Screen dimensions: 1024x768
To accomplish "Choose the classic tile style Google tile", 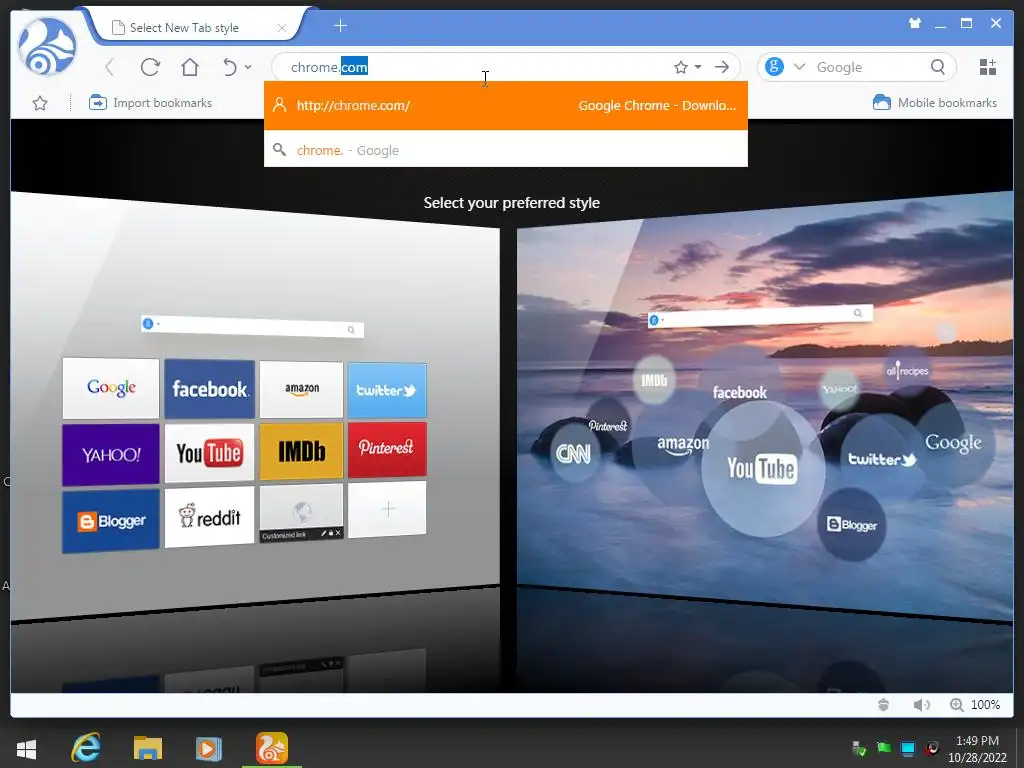I will point(111,388).
